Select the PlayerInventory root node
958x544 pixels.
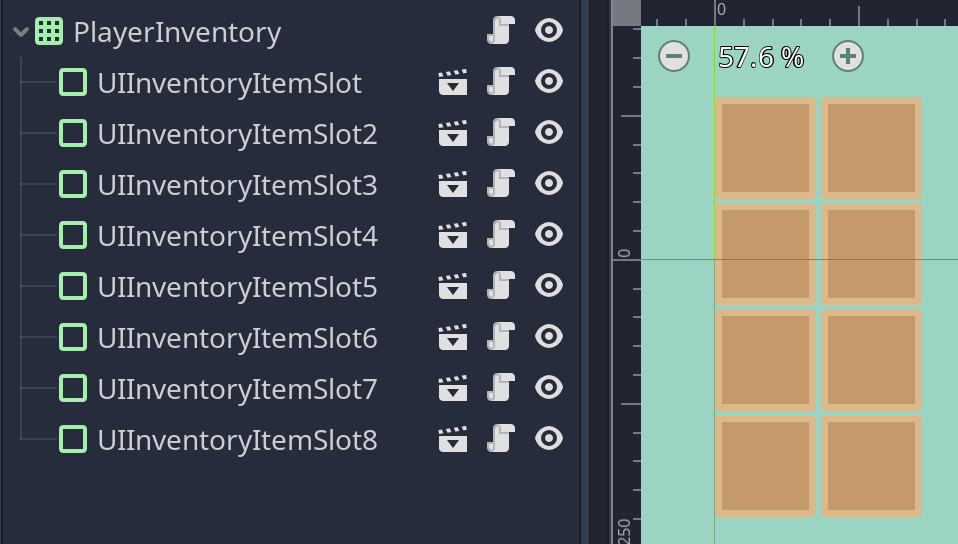tap(177, 32)
